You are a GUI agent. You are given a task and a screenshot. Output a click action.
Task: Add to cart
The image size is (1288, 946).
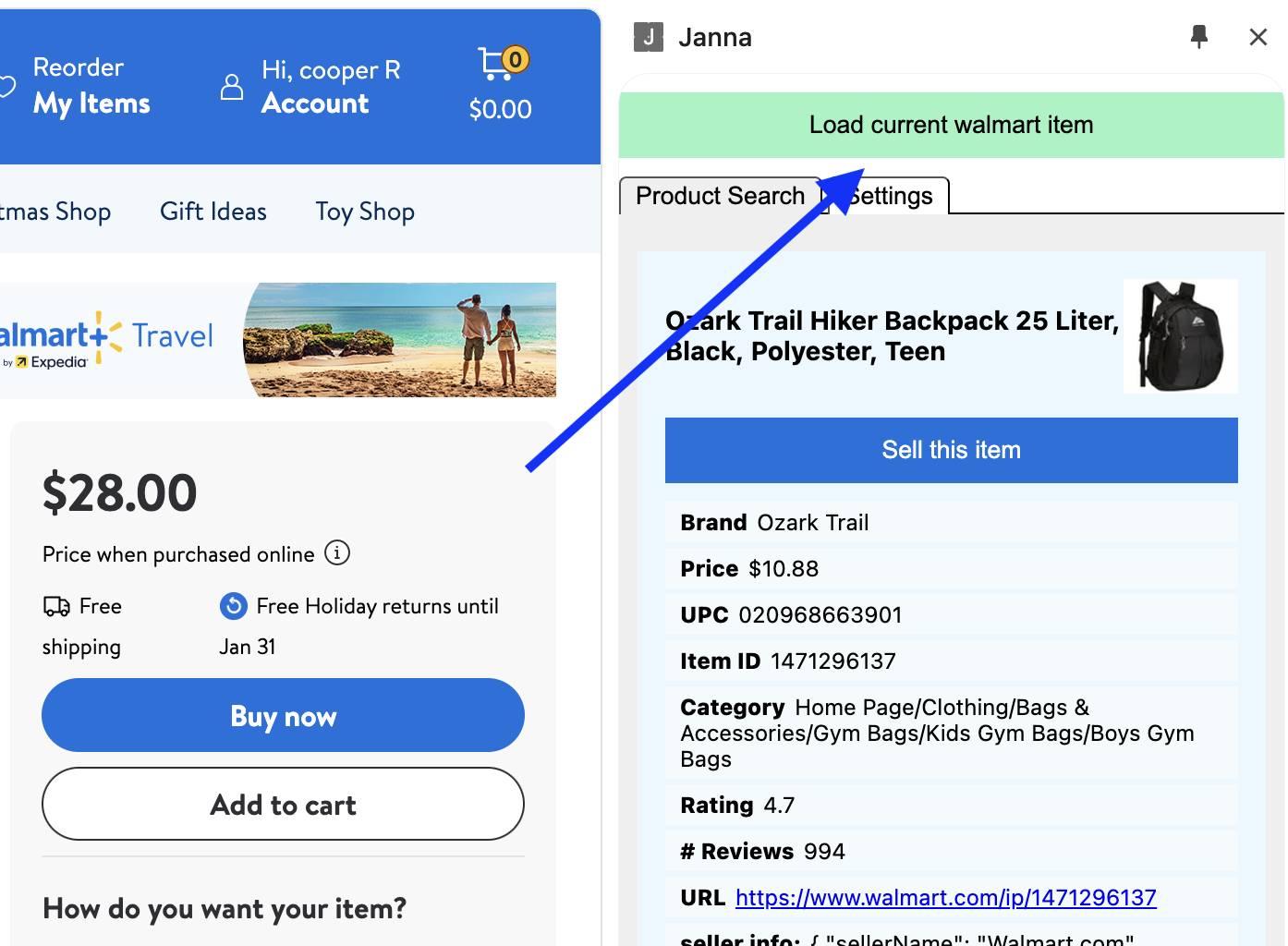pos(283,804)
